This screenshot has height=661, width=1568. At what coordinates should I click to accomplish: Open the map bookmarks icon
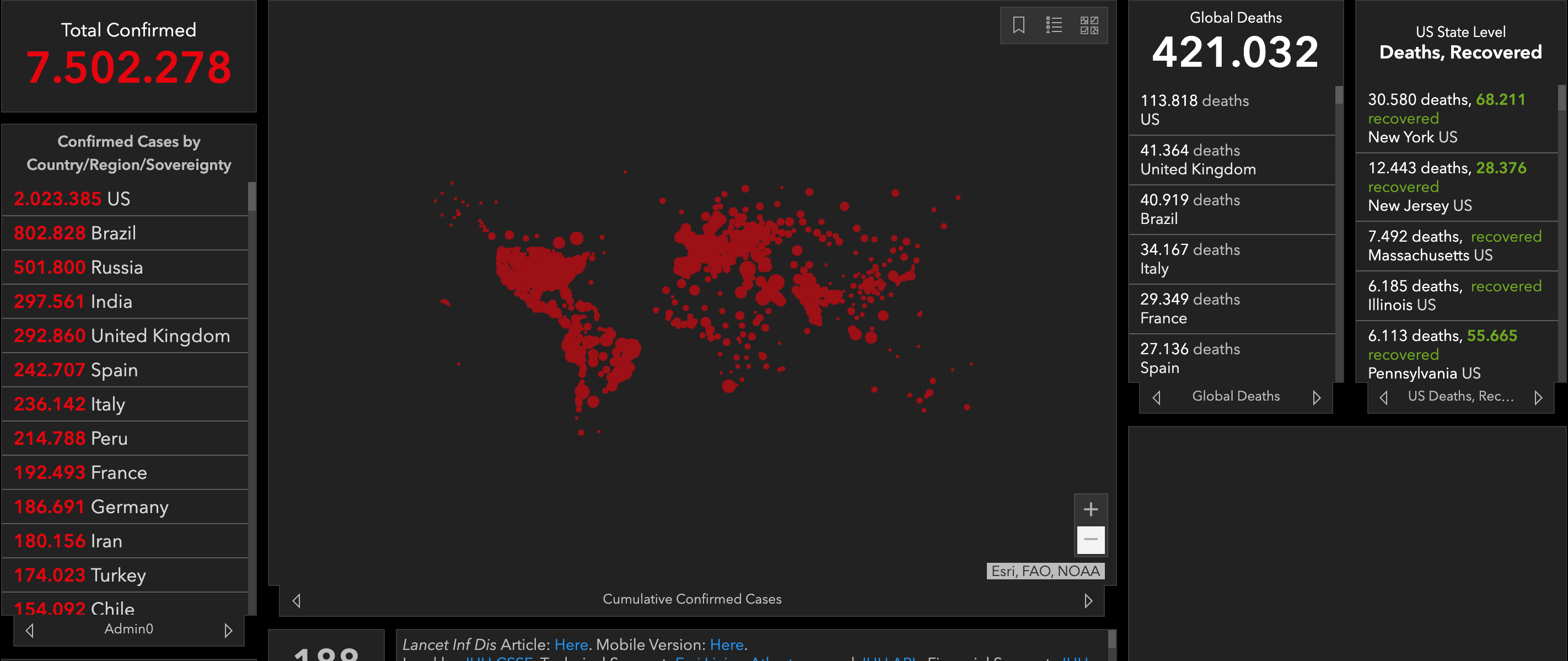(1018, 25)
